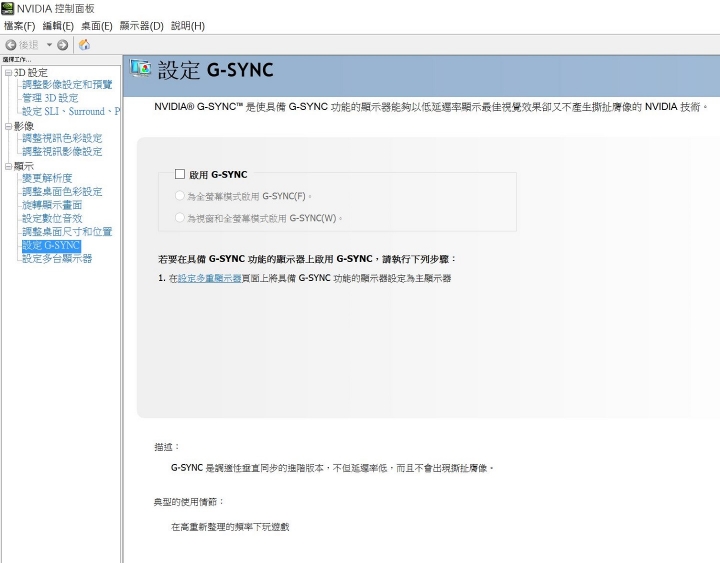This screenshot has width=720, height=563.
Task: Open 設定多台顯示器 in the tree
Action: 57,259
